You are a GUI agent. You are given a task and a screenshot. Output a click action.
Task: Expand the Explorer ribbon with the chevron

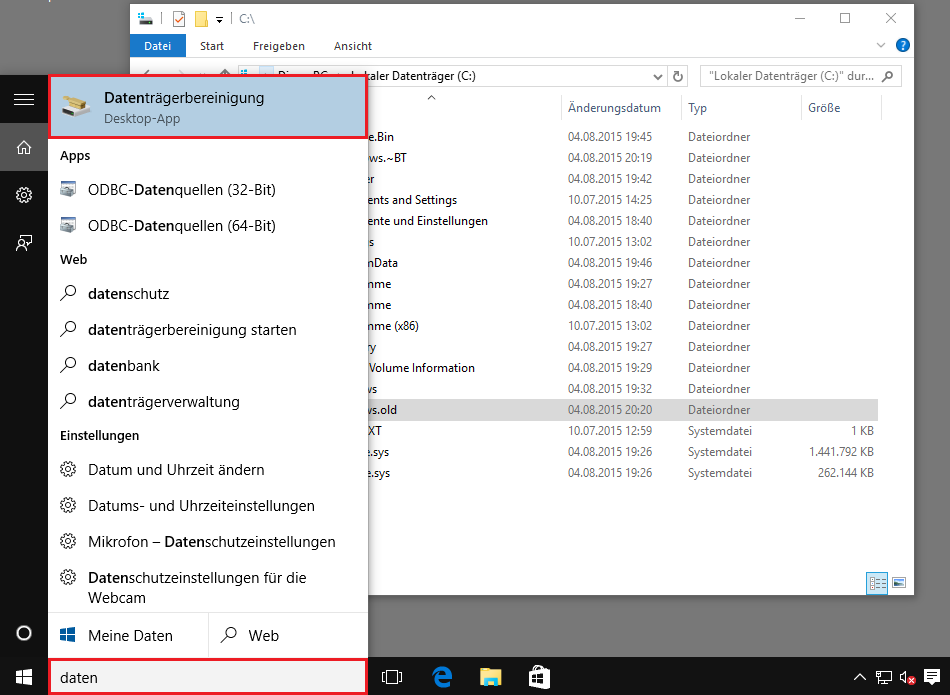(881, 45)
